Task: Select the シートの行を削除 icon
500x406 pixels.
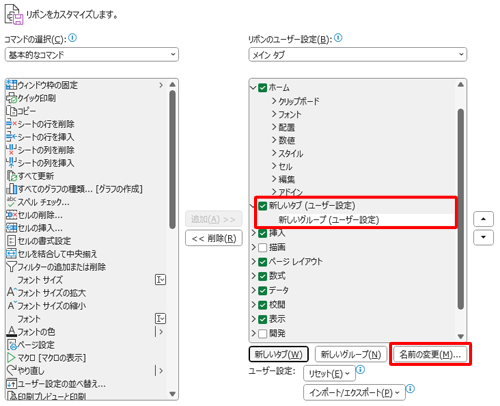Action: click(x=11, y=124)
